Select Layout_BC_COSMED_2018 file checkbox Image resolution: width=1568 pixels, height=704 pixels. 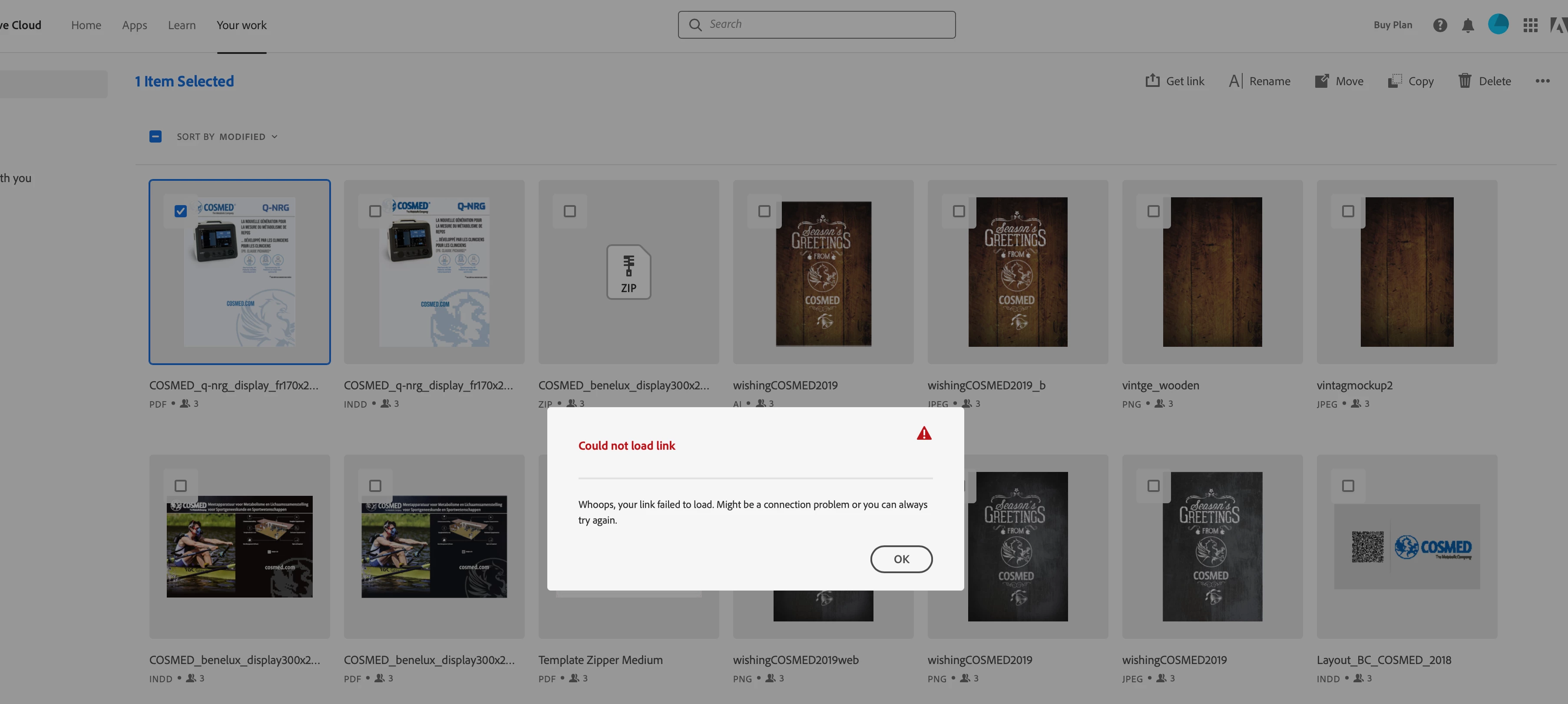pyautogui.click(x=1348, y=486)
